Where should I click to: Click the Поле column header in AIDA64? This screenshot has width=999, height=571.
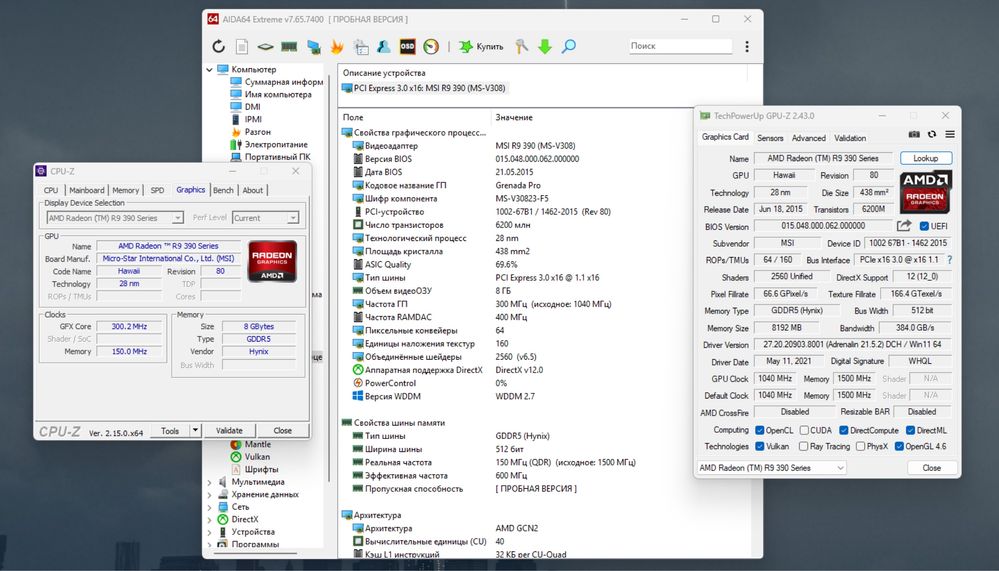click(353, 117)
